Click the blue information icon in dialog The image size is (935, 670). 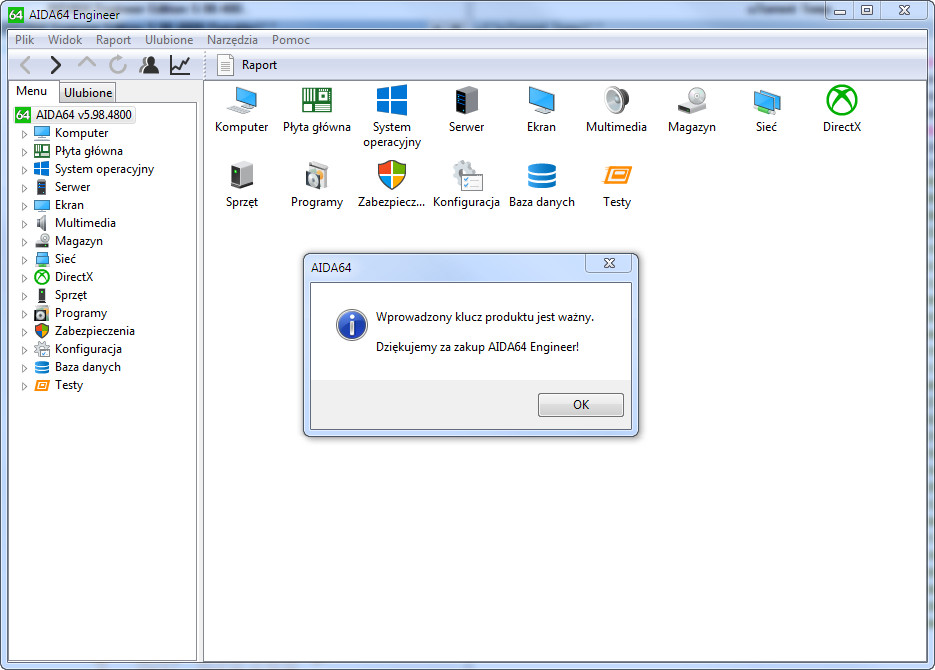pos(352,325)
